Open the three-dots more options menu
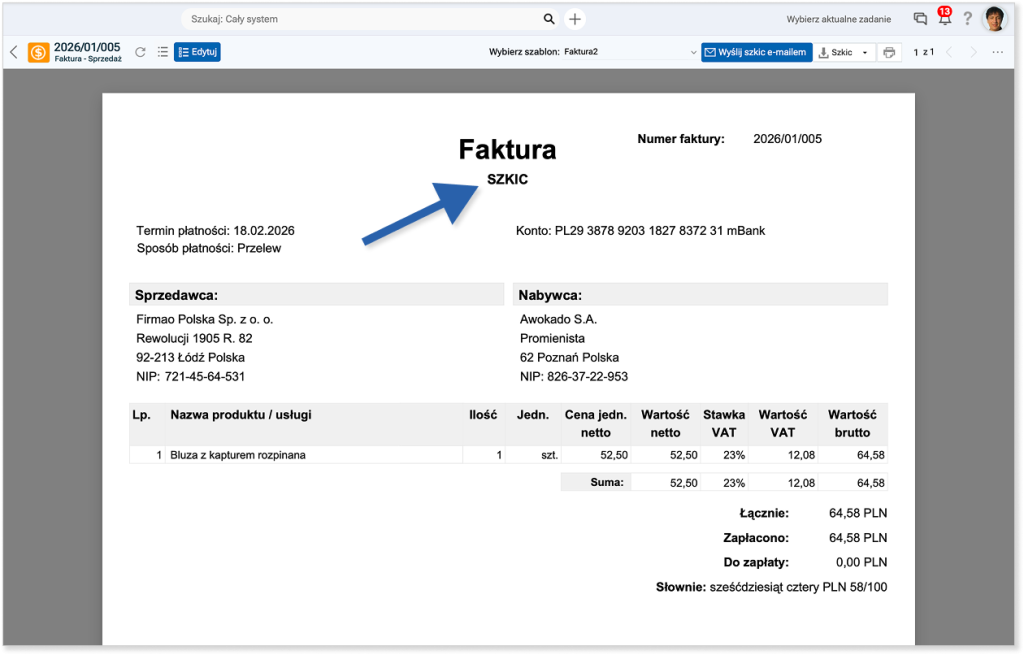The width and height of the screenshot is (1024, 655). (998, 52)
